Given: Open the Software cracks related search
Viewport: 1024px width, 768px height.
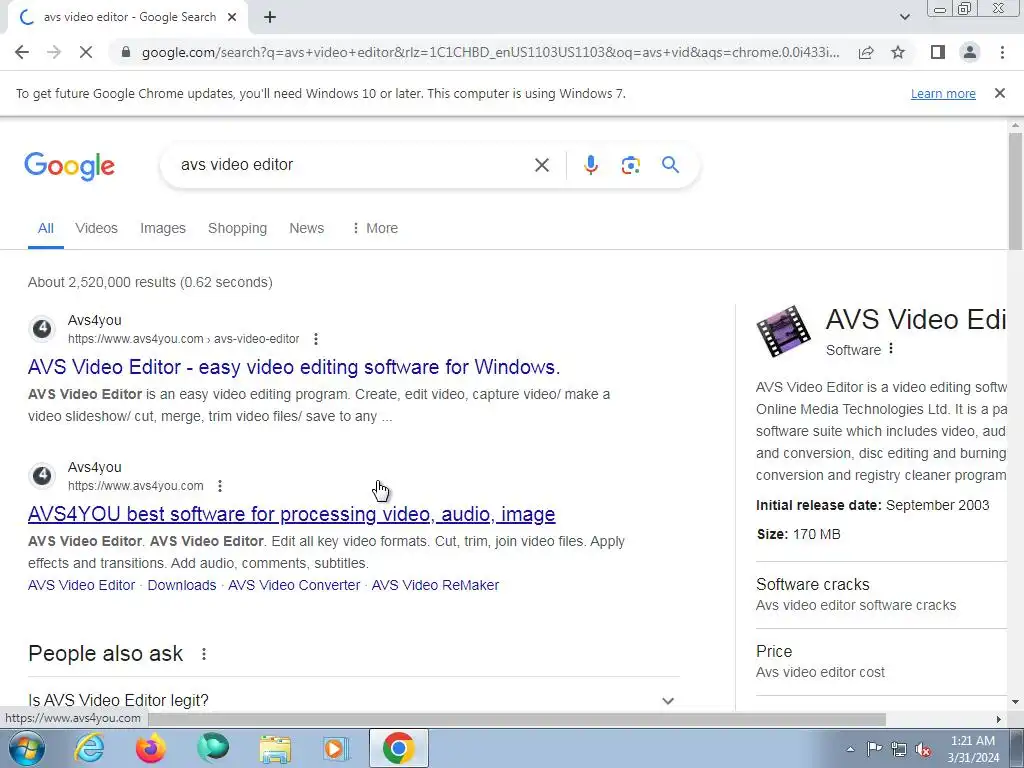Looking at the screenshot, I should (x=882, y=594).
